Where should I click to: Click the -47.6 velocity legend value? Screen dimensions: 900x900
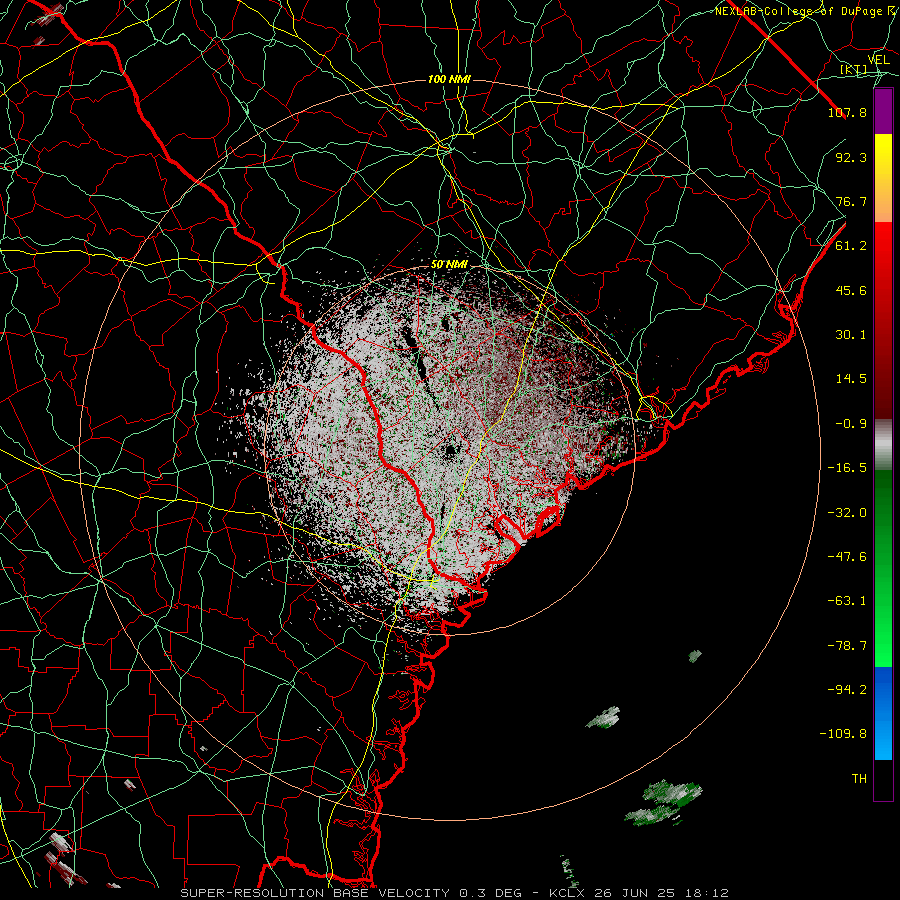[x=847, y=557]
